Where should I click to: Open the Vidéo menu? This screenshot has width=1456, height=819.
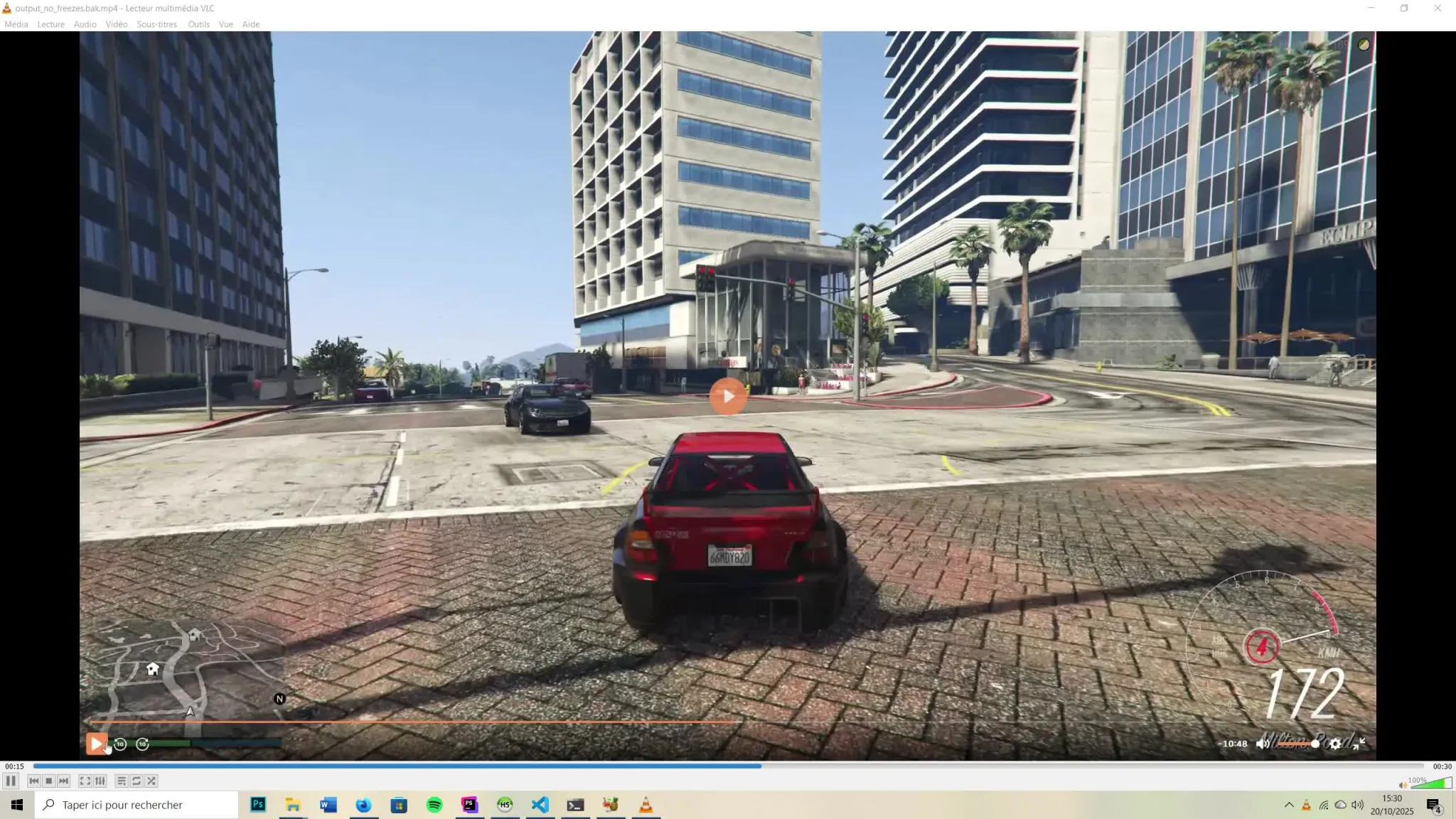click(x=117, y=24)
